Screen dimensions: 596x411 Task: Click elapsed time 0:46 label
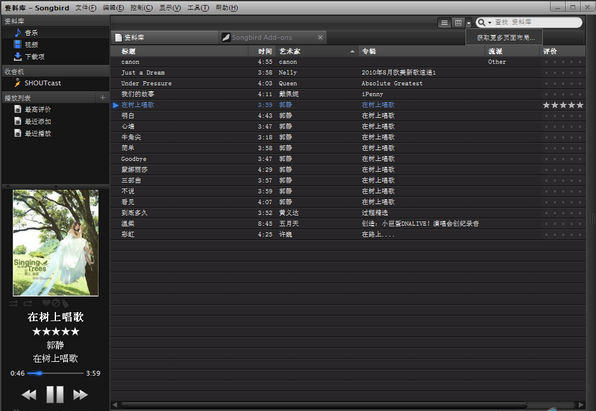(x=17, y=373)
